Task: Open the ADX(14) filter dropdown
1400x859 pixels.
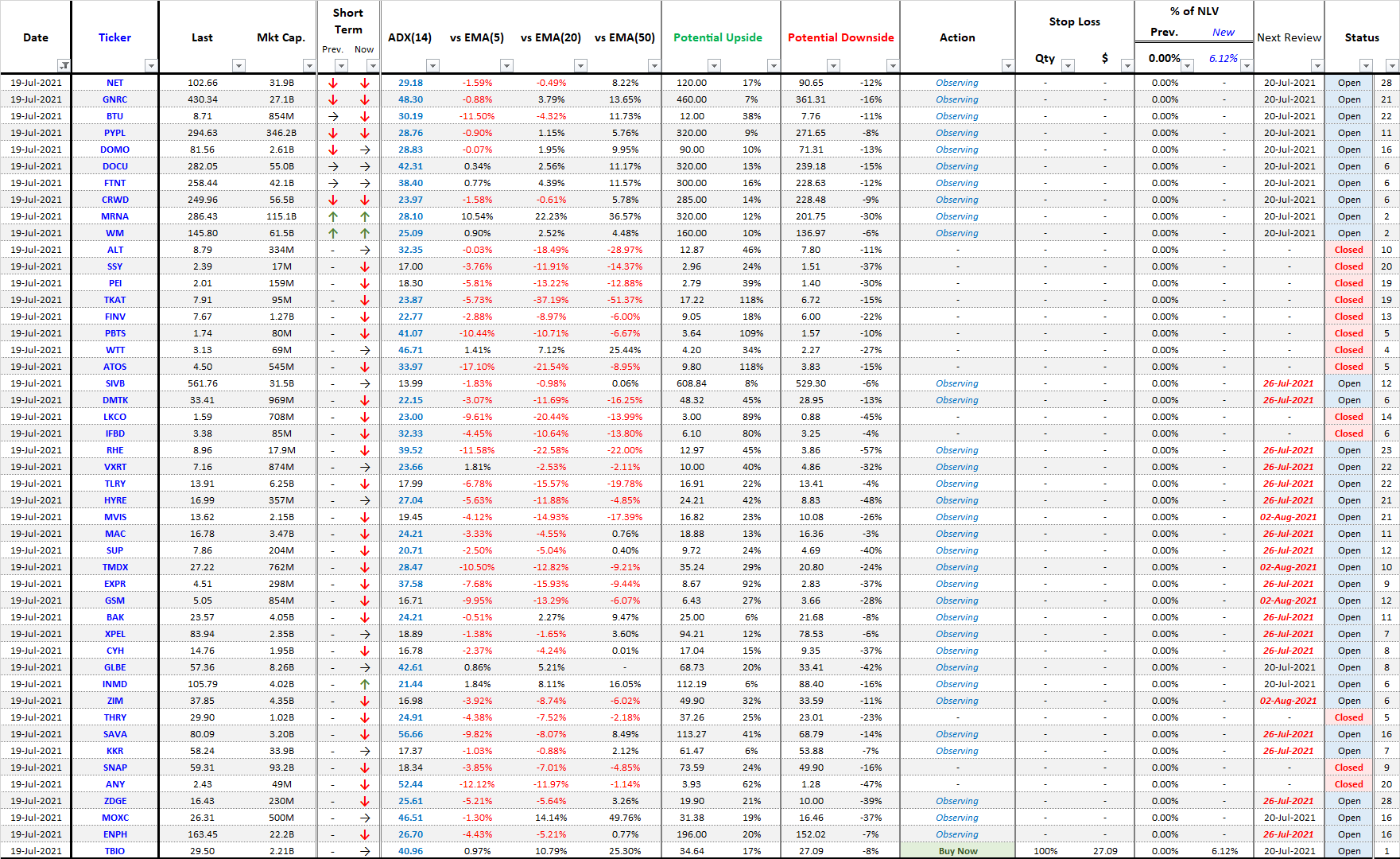Action: [x=432, y=66]
